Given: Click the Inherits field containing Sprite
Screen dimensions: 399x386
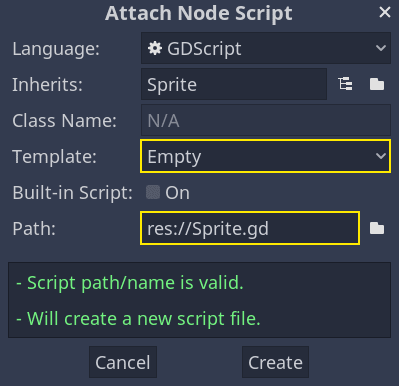Looking at the screenshot, I should point(234,84).
